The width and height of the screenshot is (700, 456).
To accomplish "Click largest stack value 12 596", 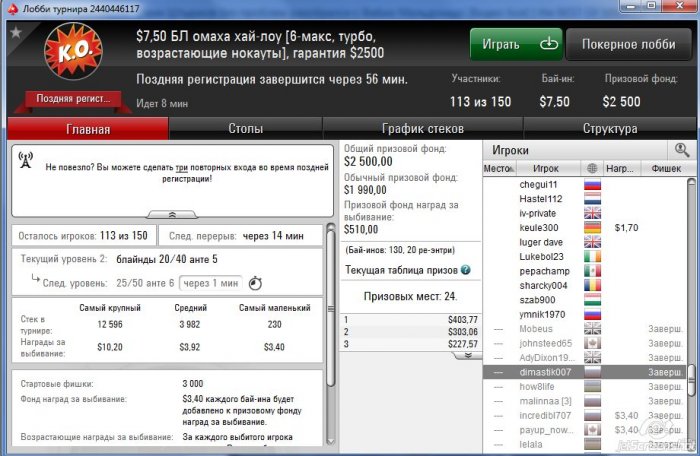I will [x=110, y=324].
